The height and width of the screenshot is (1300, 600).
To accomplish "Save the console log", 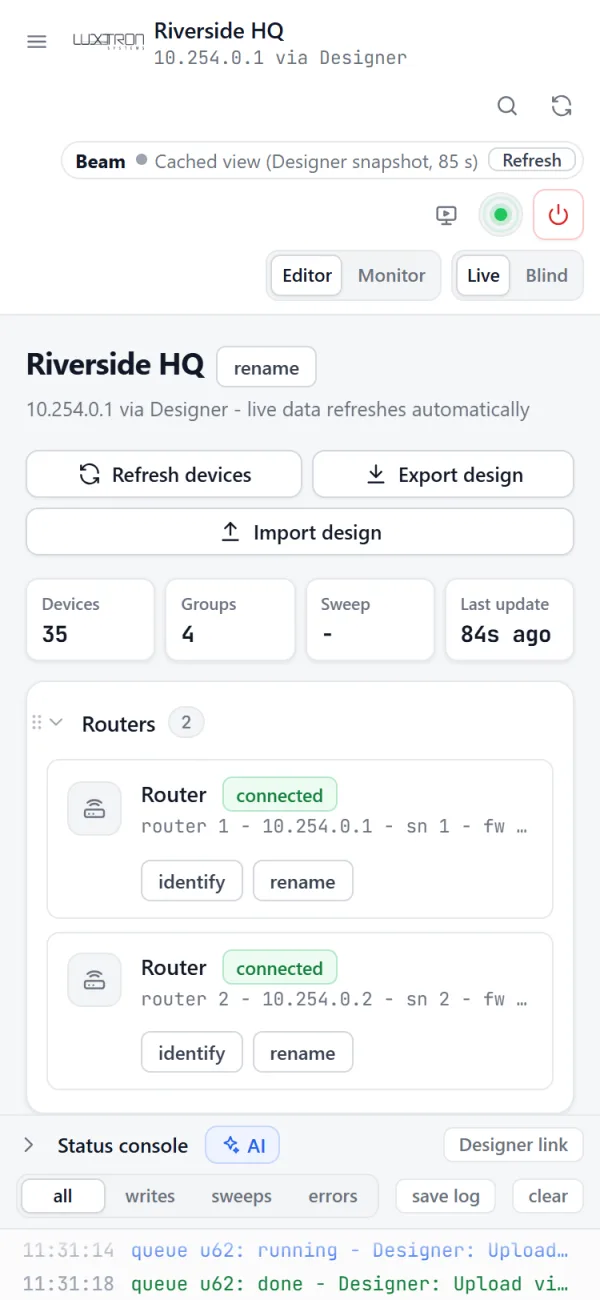I will coord(446,1196).
